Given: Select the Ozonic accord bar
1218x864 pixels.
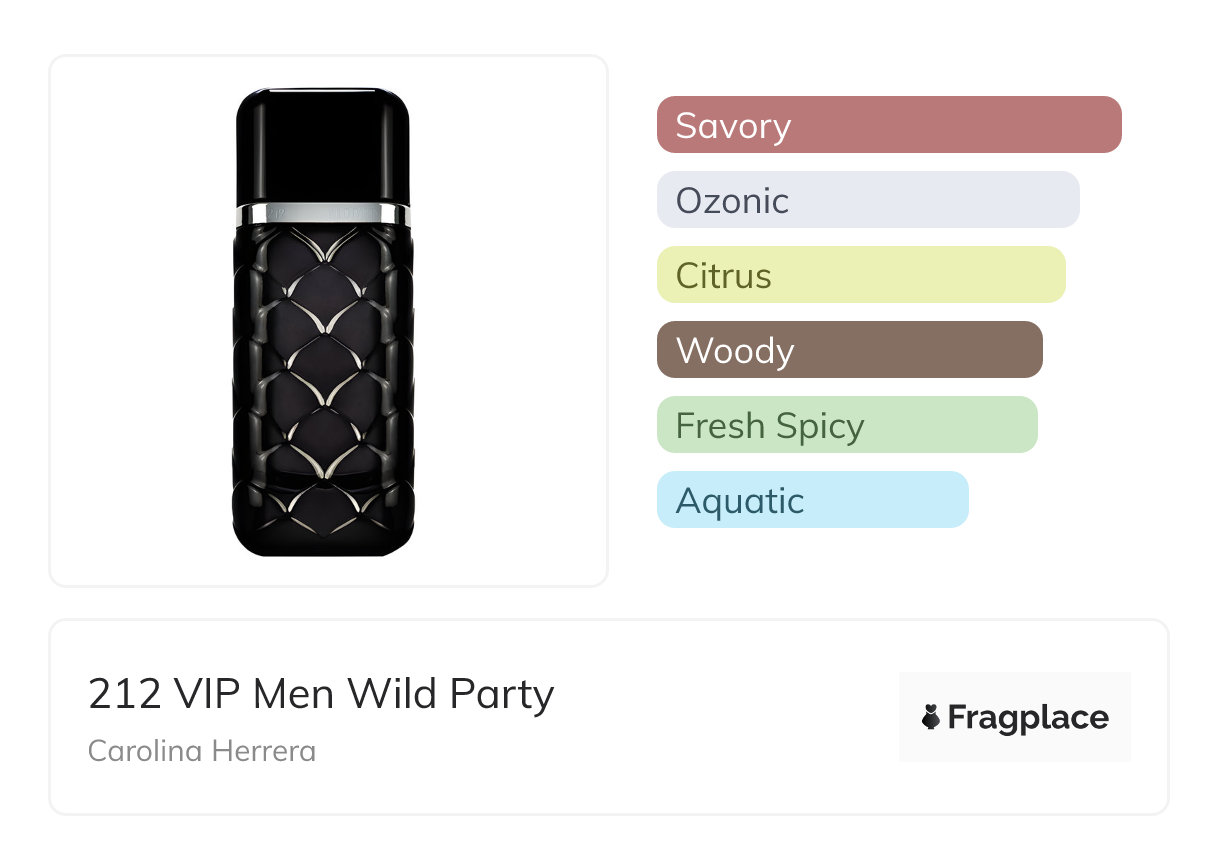Looking at the screenshot, I should [x=867, y=200].
